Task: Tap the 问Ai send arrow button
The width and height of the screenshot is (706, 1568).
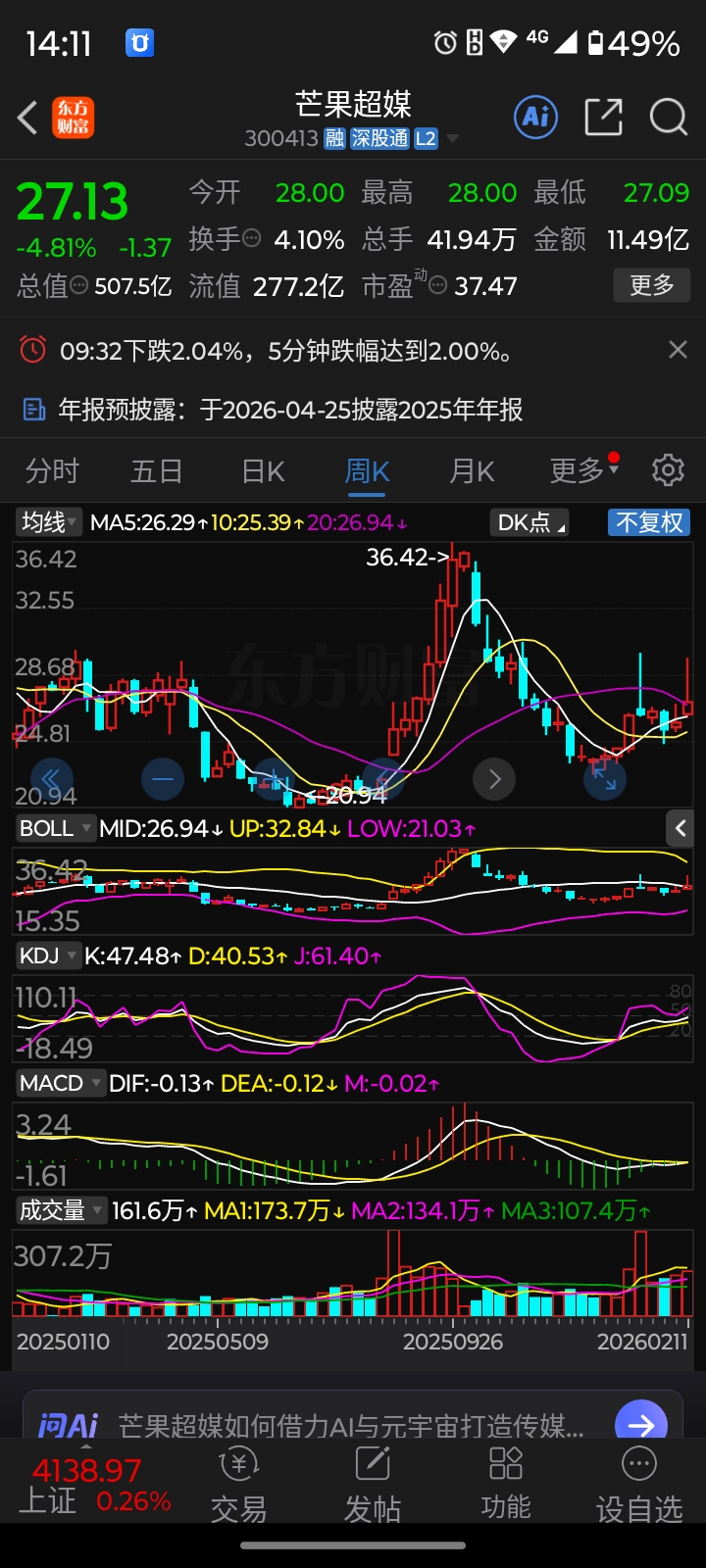Action: (641, 1424)
